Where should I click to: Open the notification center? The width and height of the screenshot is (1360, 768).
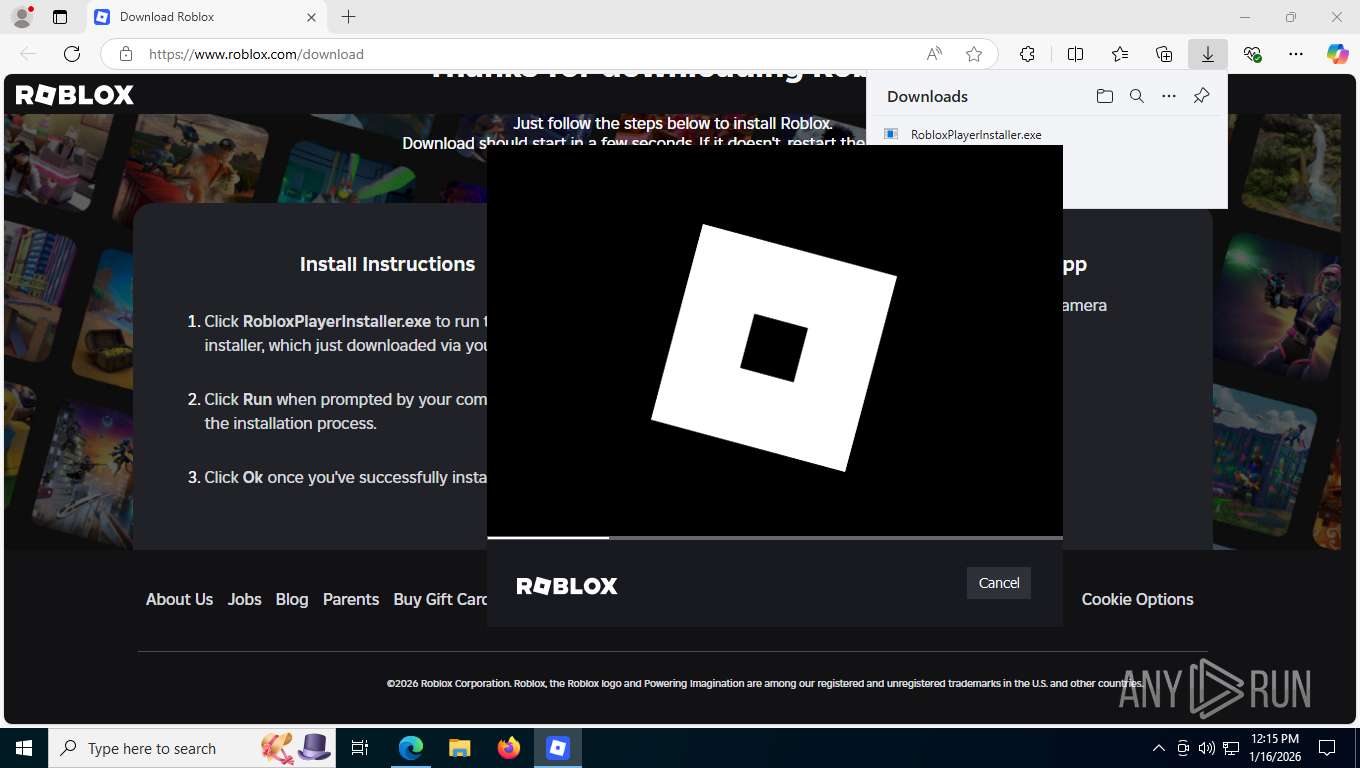[x=1327, y=748]
